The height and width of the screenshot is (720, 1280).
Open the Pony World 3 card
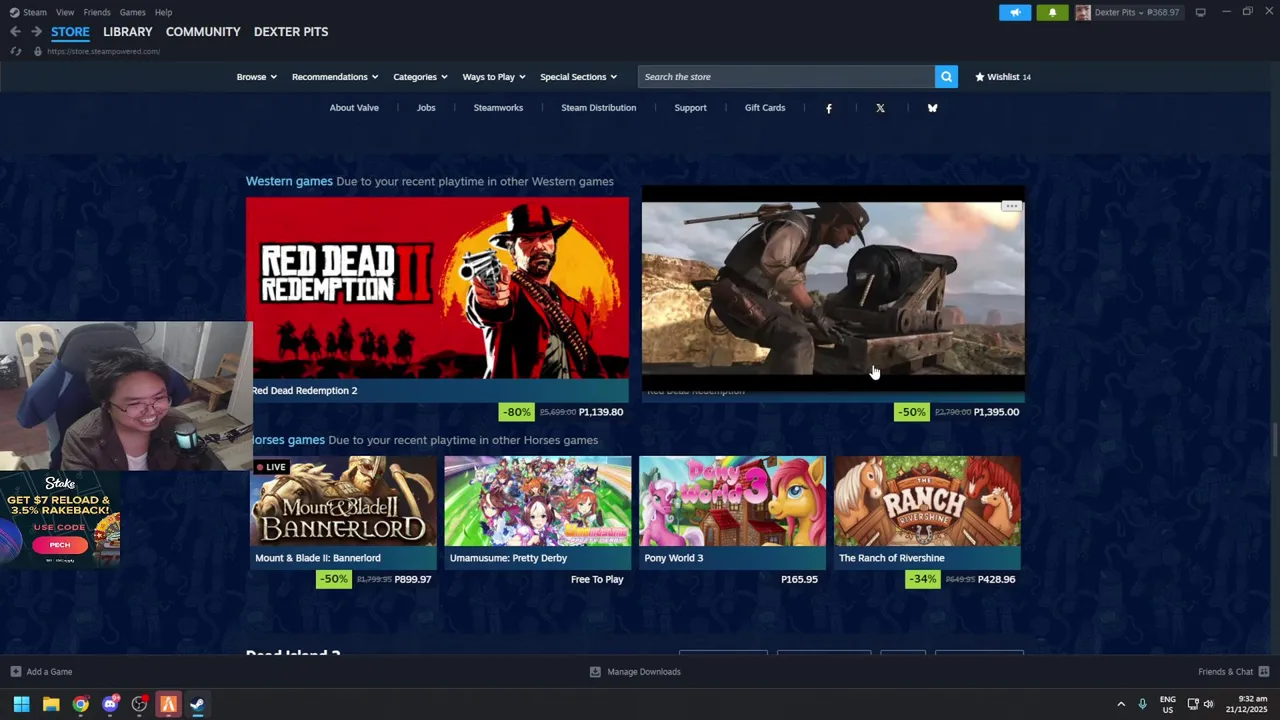coord(732,512)
